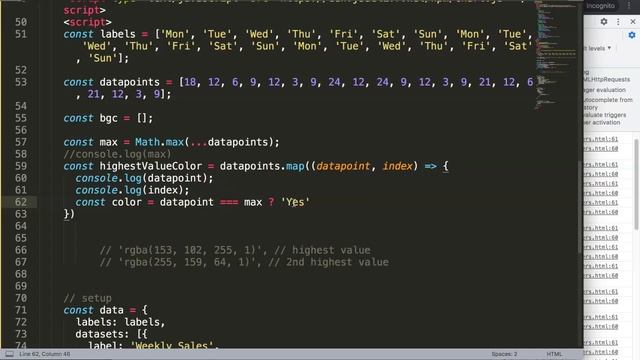The height and width of the screenshot is (360, 640).
Task: Open DevTools three-dot customize menu
Action: click(x=618, y=22)
